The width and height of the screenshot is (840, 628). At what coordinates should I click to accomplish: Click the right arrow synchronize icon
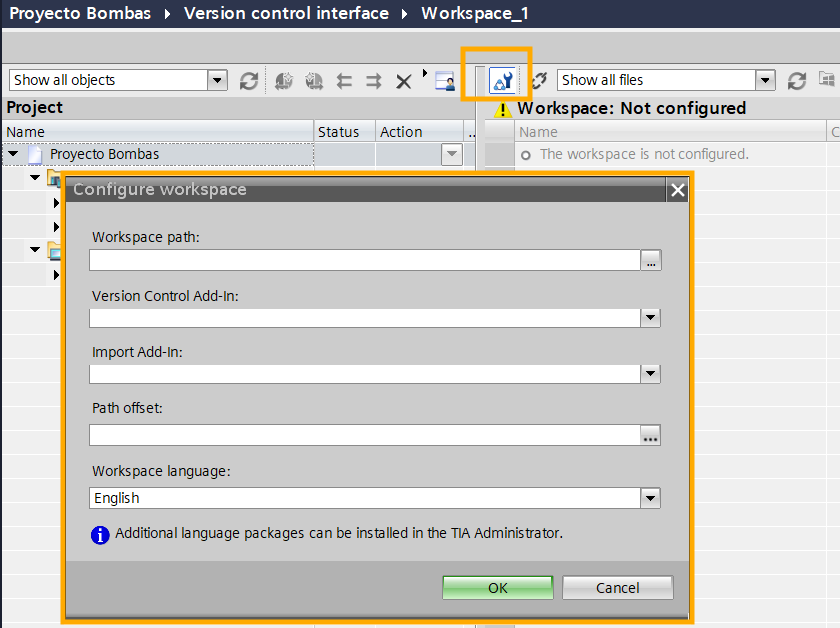[374, 81]
